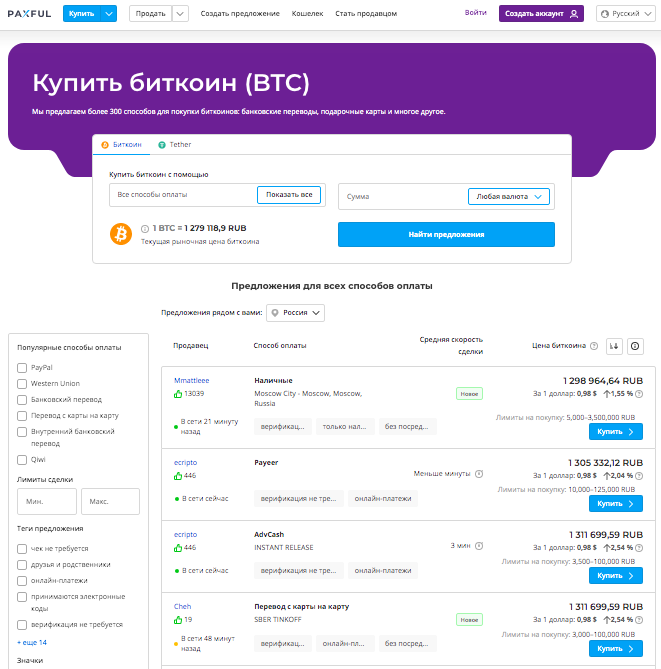Expand the 'Россия' location dropdown
This screenshot has height=669, width=661.
pyautogui.click(x=295, y=313)
